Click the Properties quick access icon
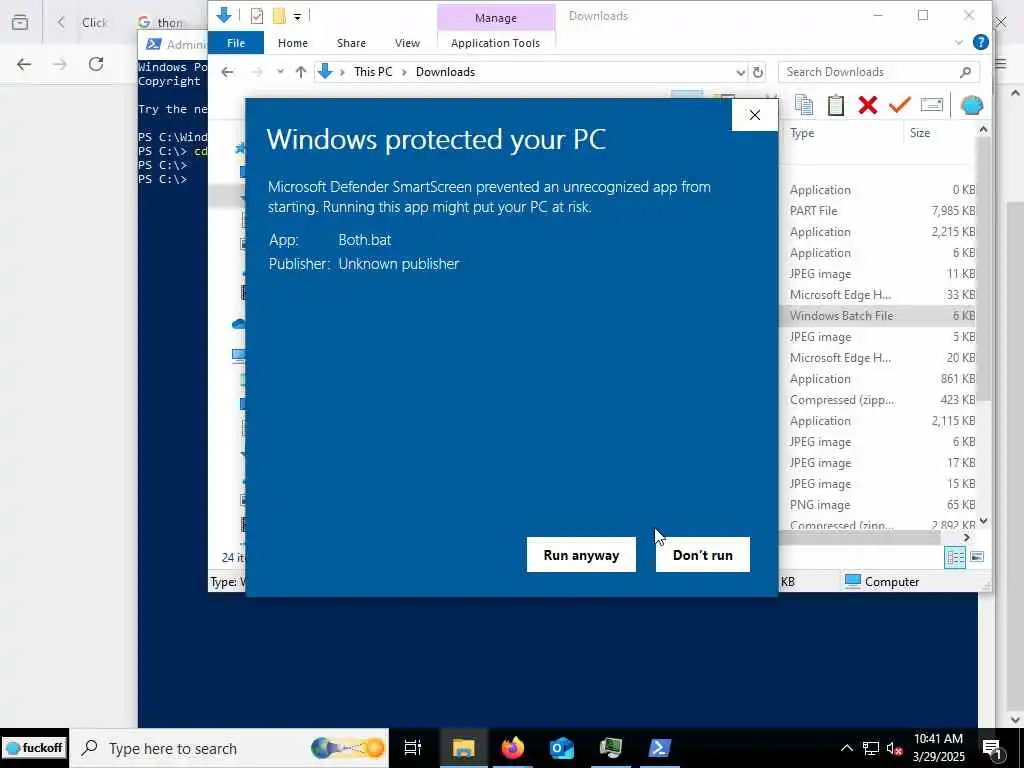 (x=257, y=15)
